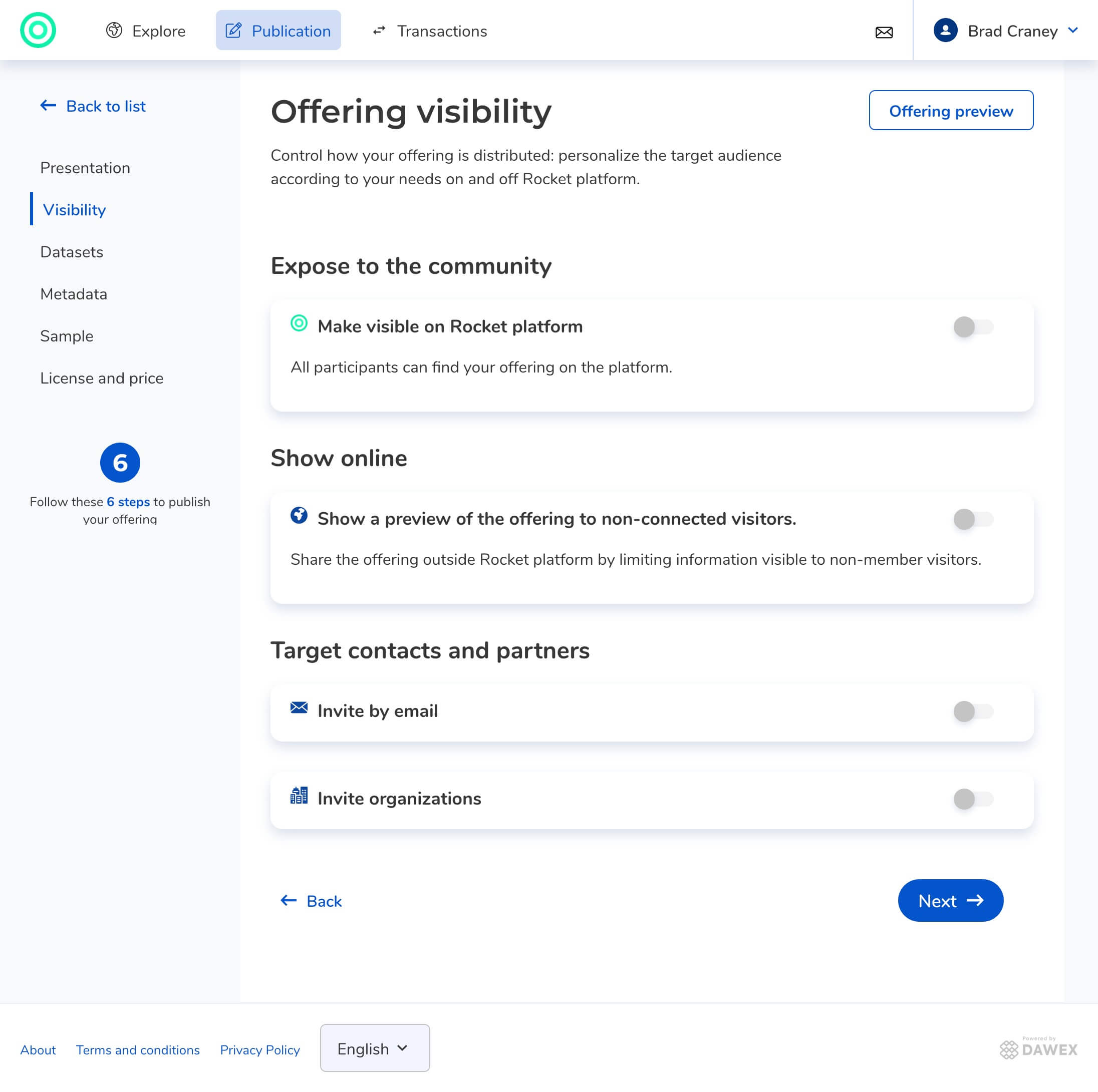Switch to the Metadata section
This screenshot has width=1098, height=1092.
click(73, 294)
